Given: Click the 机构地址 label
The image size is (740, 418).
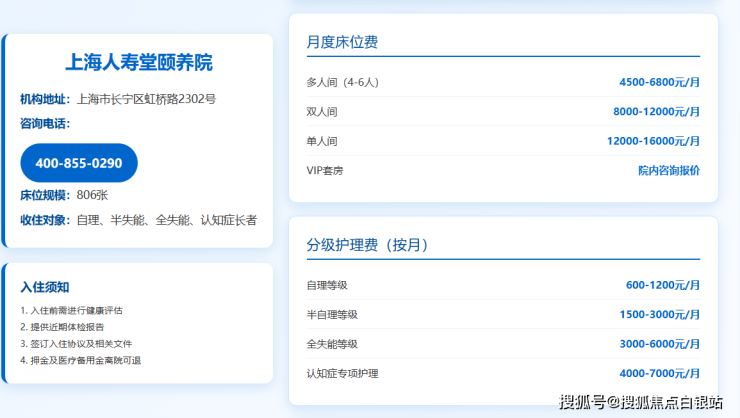Looking at the screenshot, I should (x=45, y=99).
